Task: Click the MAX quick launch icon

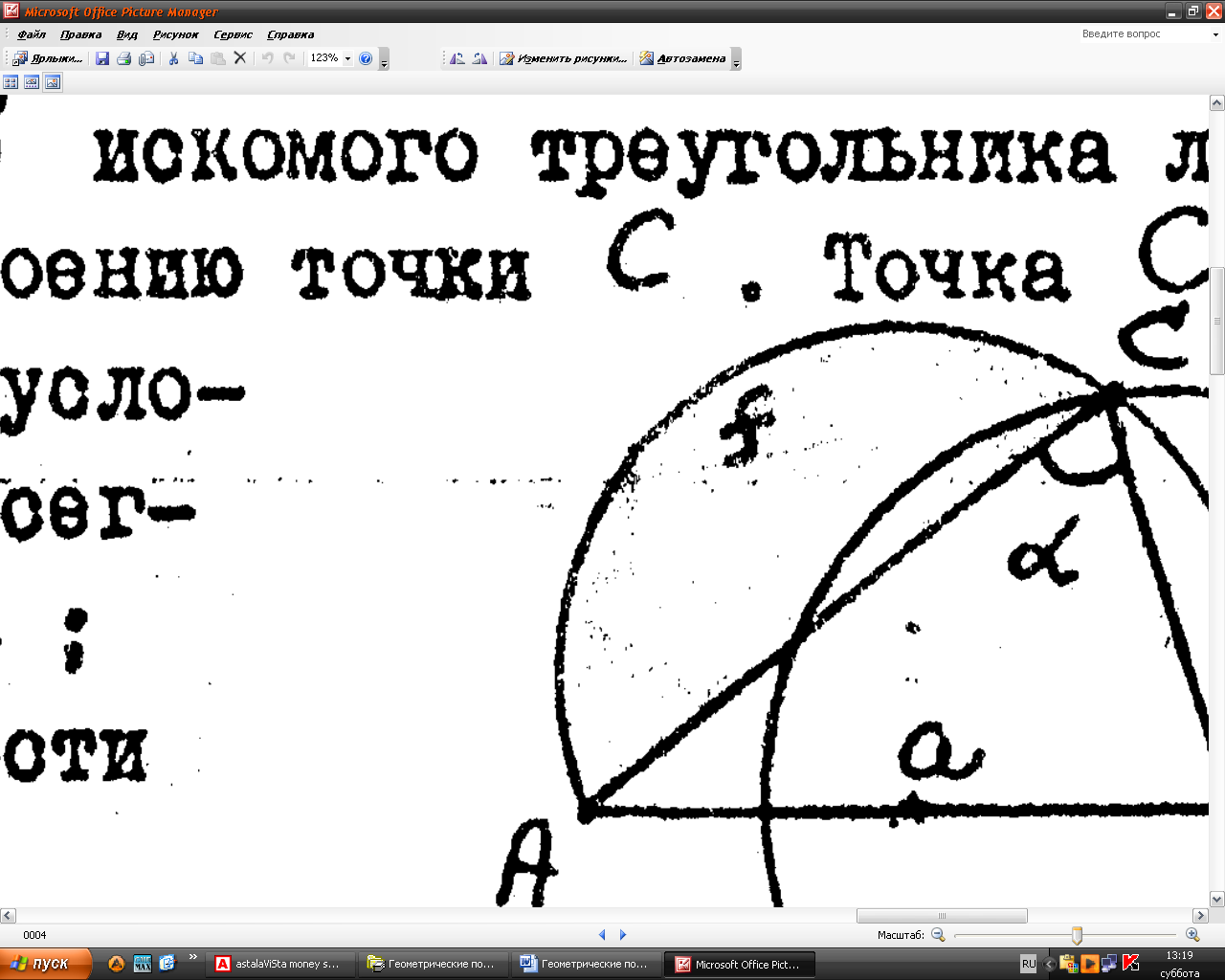Action: click(143, 964)
